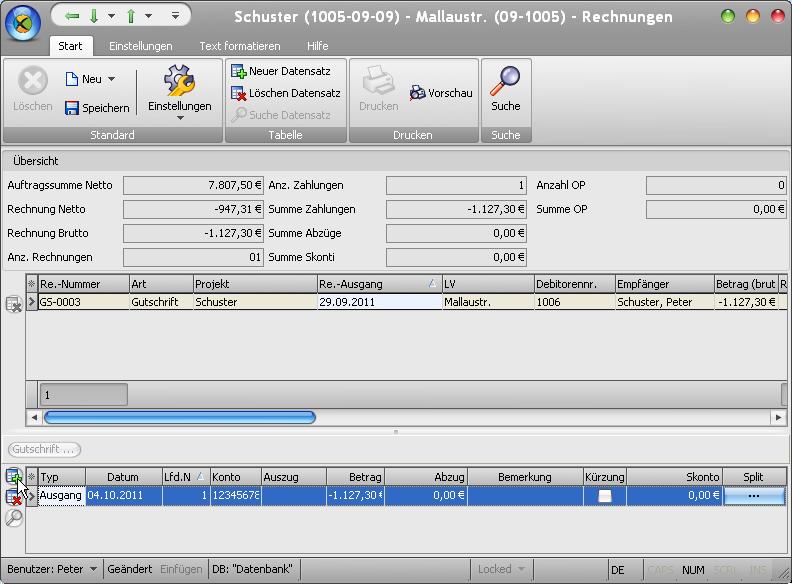Expand the Einstellungen button dropdown arrow
792x584 pixels.
tap(180, 118)
